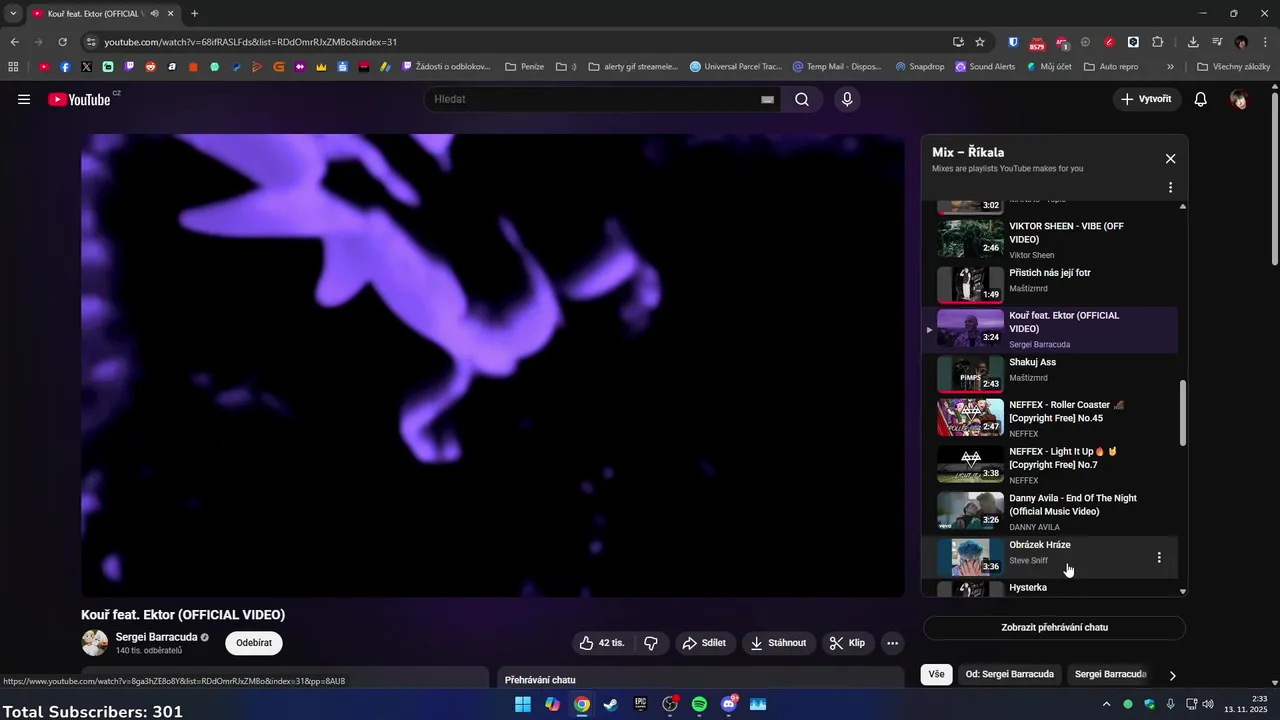Open the Bitwarden extension icon

coord(1013,42)
